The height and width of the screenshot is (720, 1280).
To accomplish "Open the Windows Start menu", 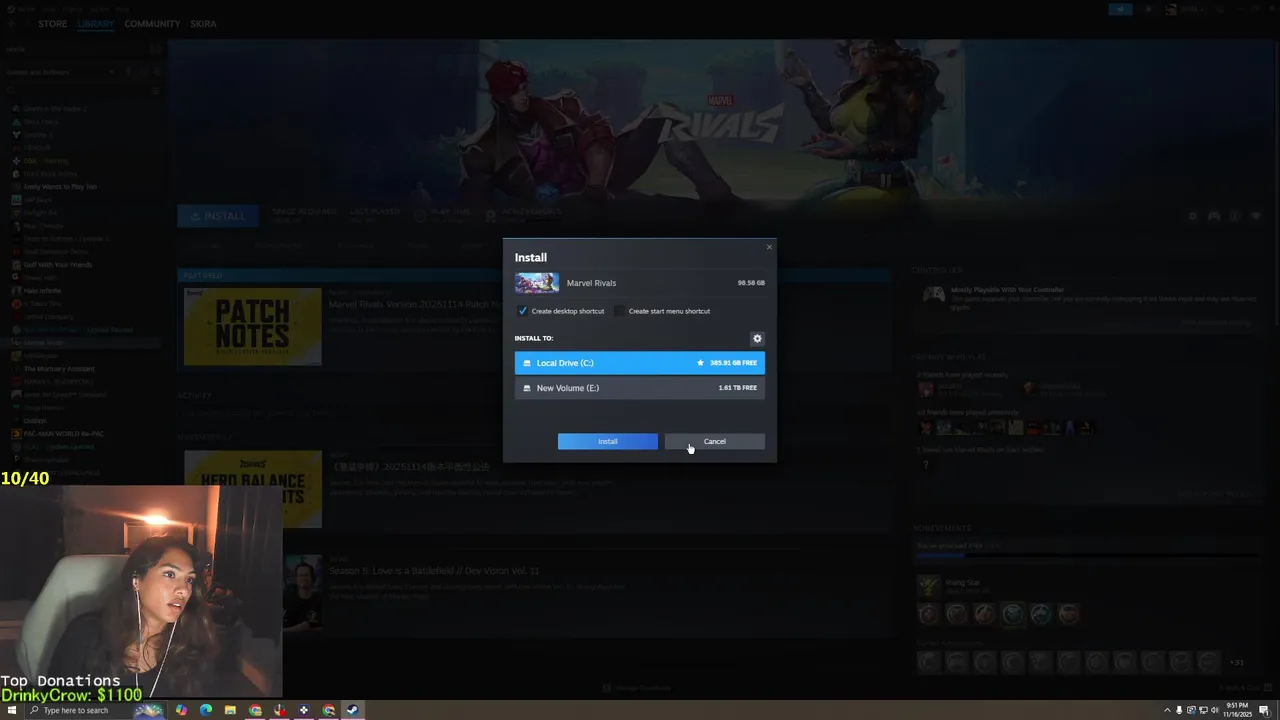I will coord(12,710).
